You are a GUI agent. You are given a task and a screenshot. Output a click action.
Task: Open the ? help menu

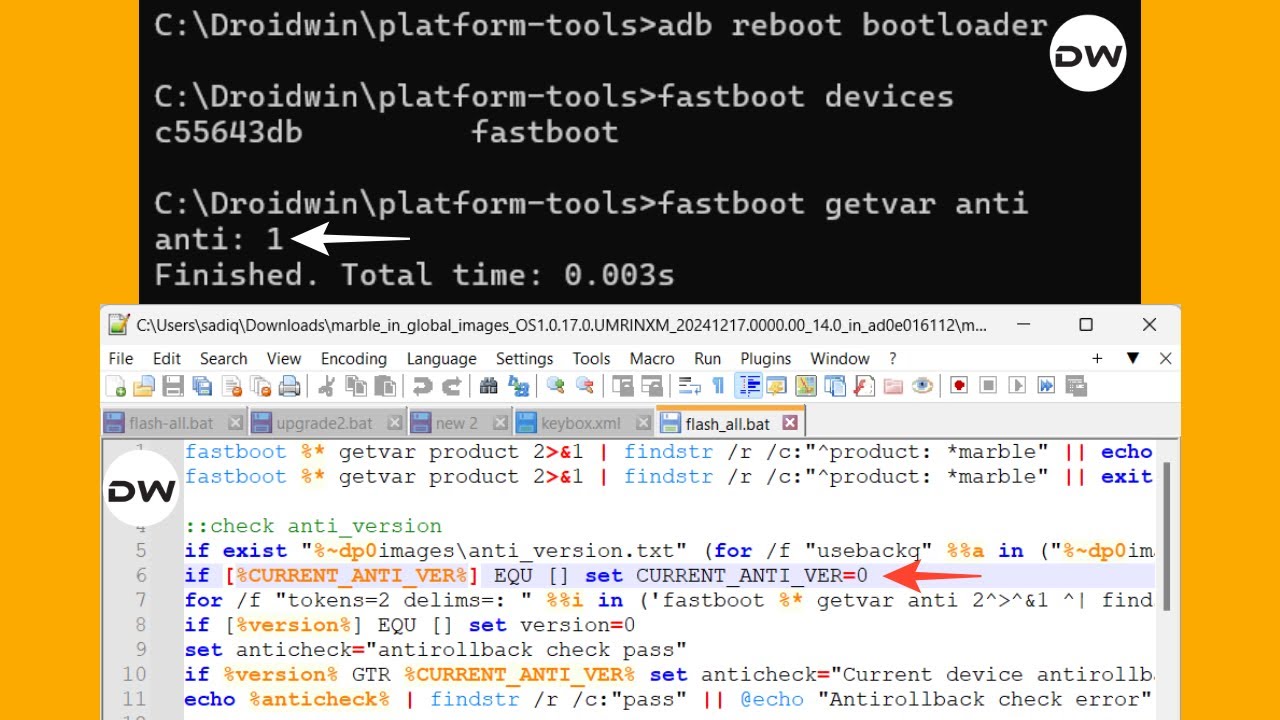pyautogui.click(x=893, y=358)
